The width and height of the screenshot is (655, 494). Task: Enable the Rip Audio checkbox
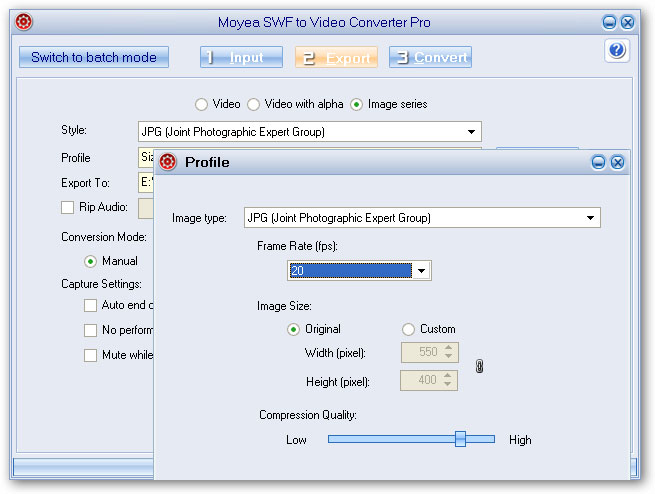(x=67, y=207)
